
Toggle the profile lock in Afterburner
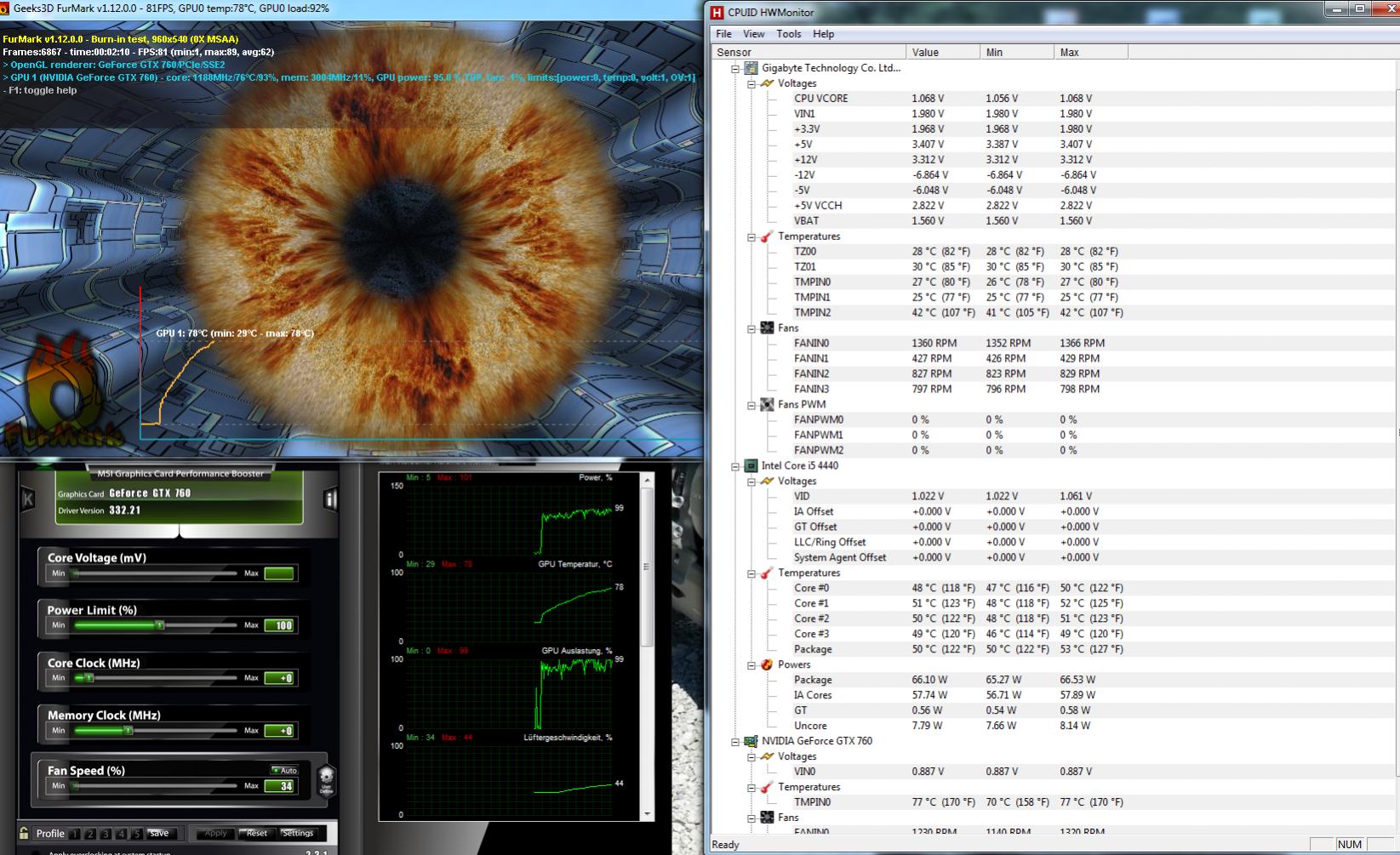coord(24,834)
